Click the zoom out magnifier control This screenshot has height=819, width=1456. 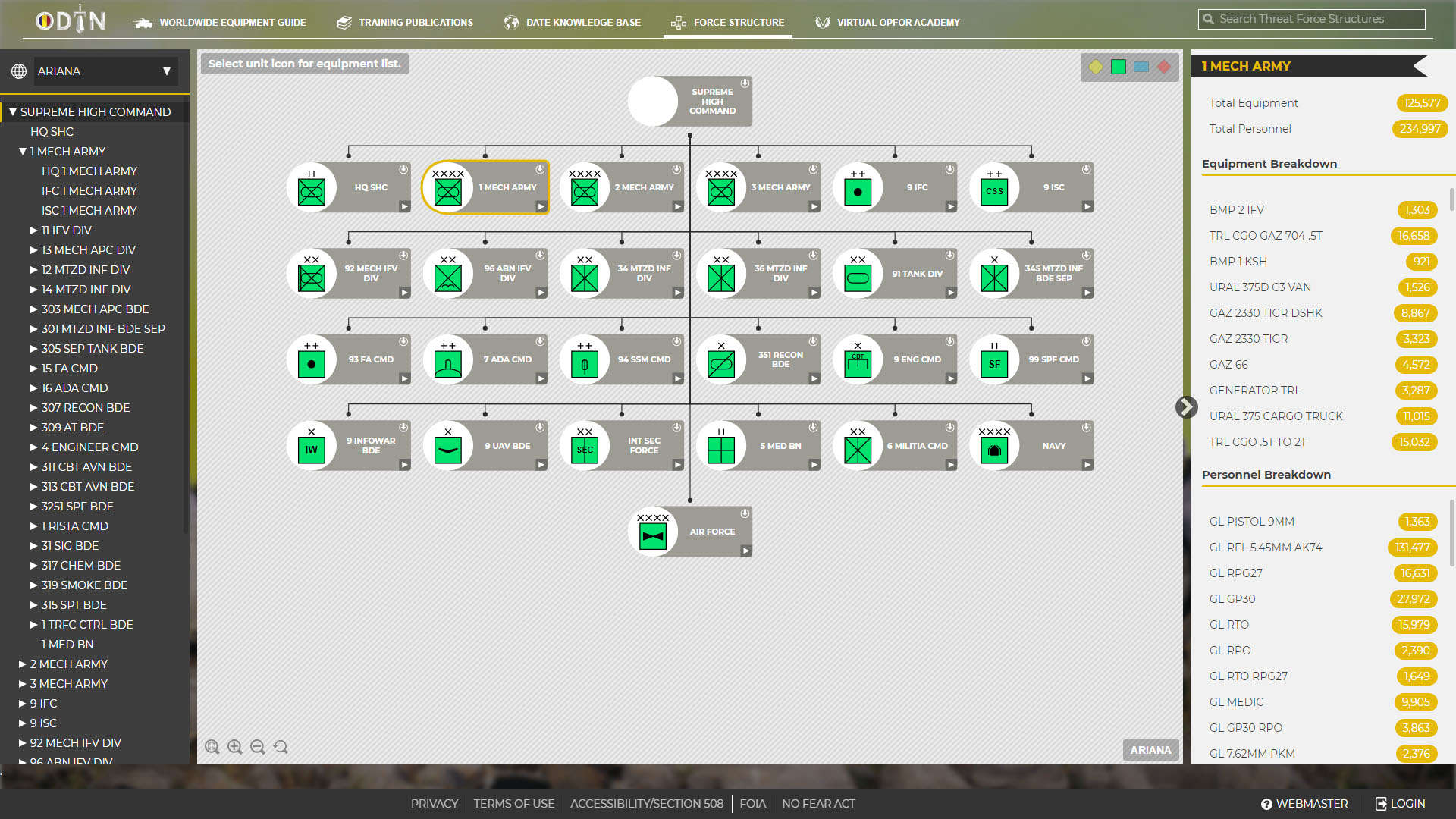click(x=258, y=746)
